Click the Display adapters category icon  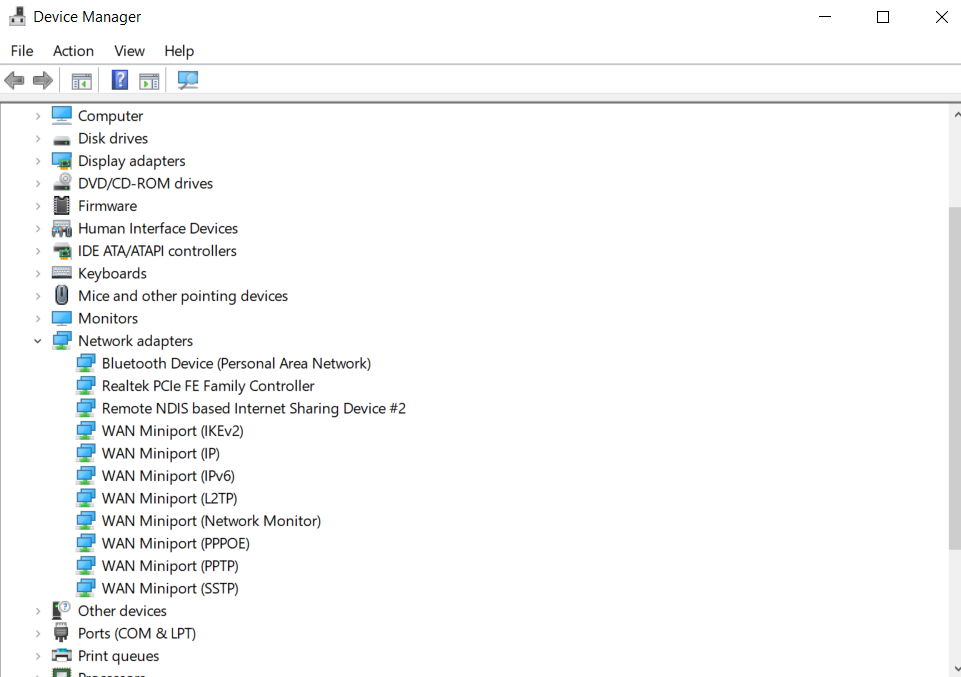pyautogui.click(x=61, y=161)
